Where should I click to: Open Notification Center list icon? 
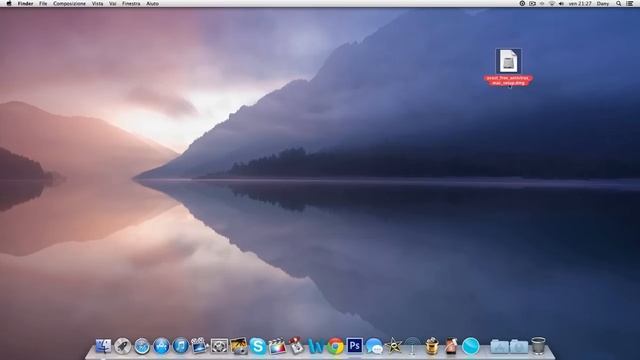(630, 3)
